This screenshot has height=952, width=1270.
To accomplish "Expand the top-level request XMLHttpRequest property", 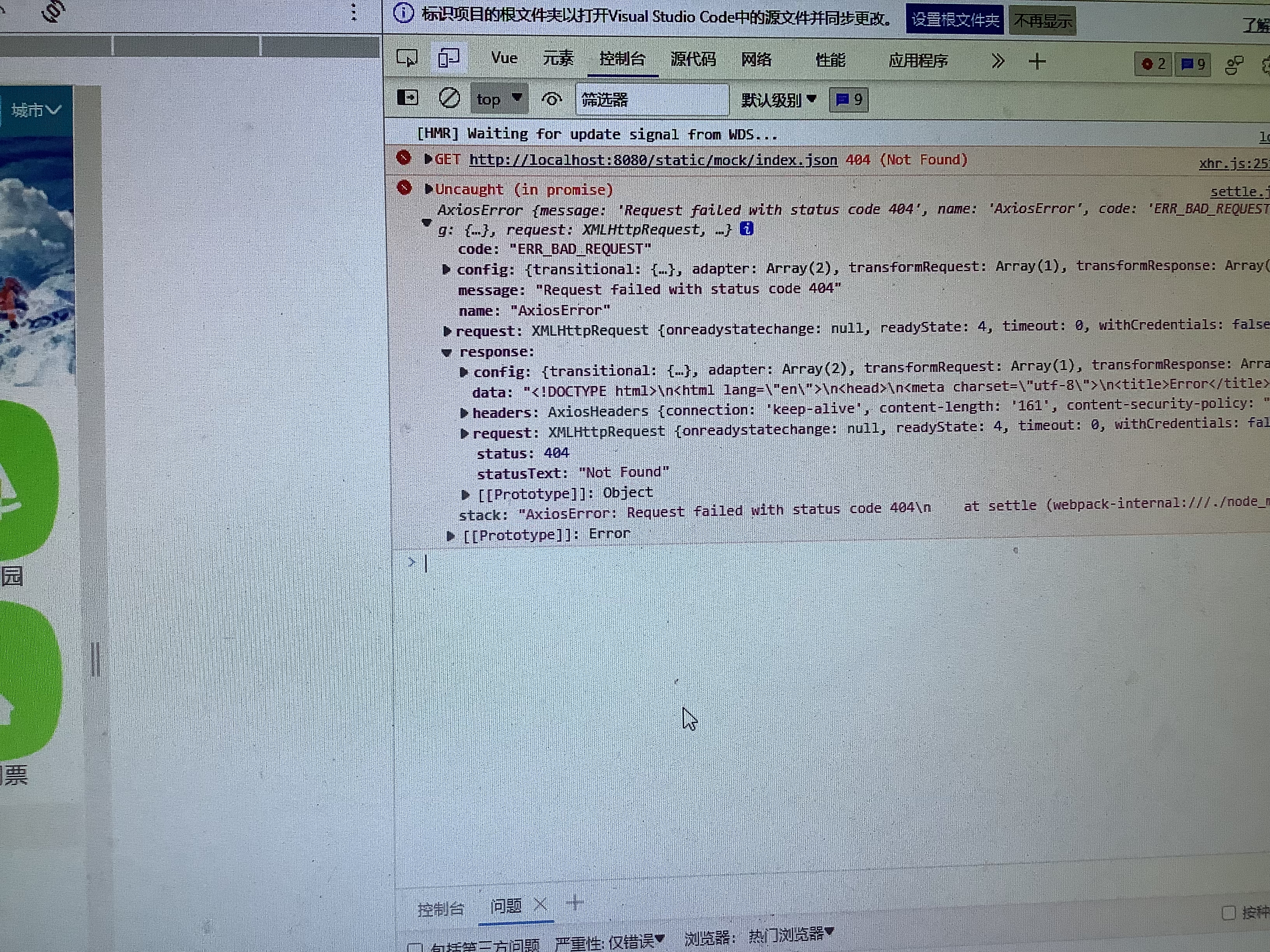I will (447, 331).
